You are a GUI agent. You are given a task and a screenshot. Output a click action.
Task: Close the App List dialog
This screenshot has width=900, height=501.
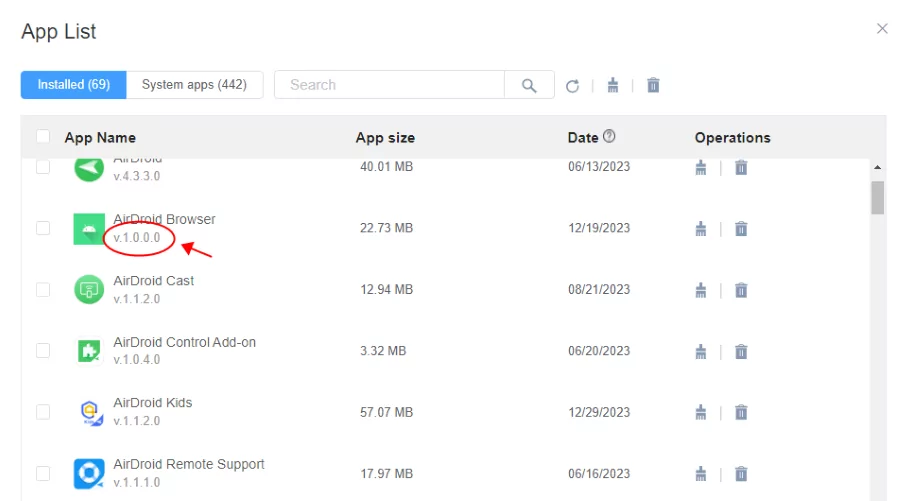pyautogui.click(x=882, y=29)
